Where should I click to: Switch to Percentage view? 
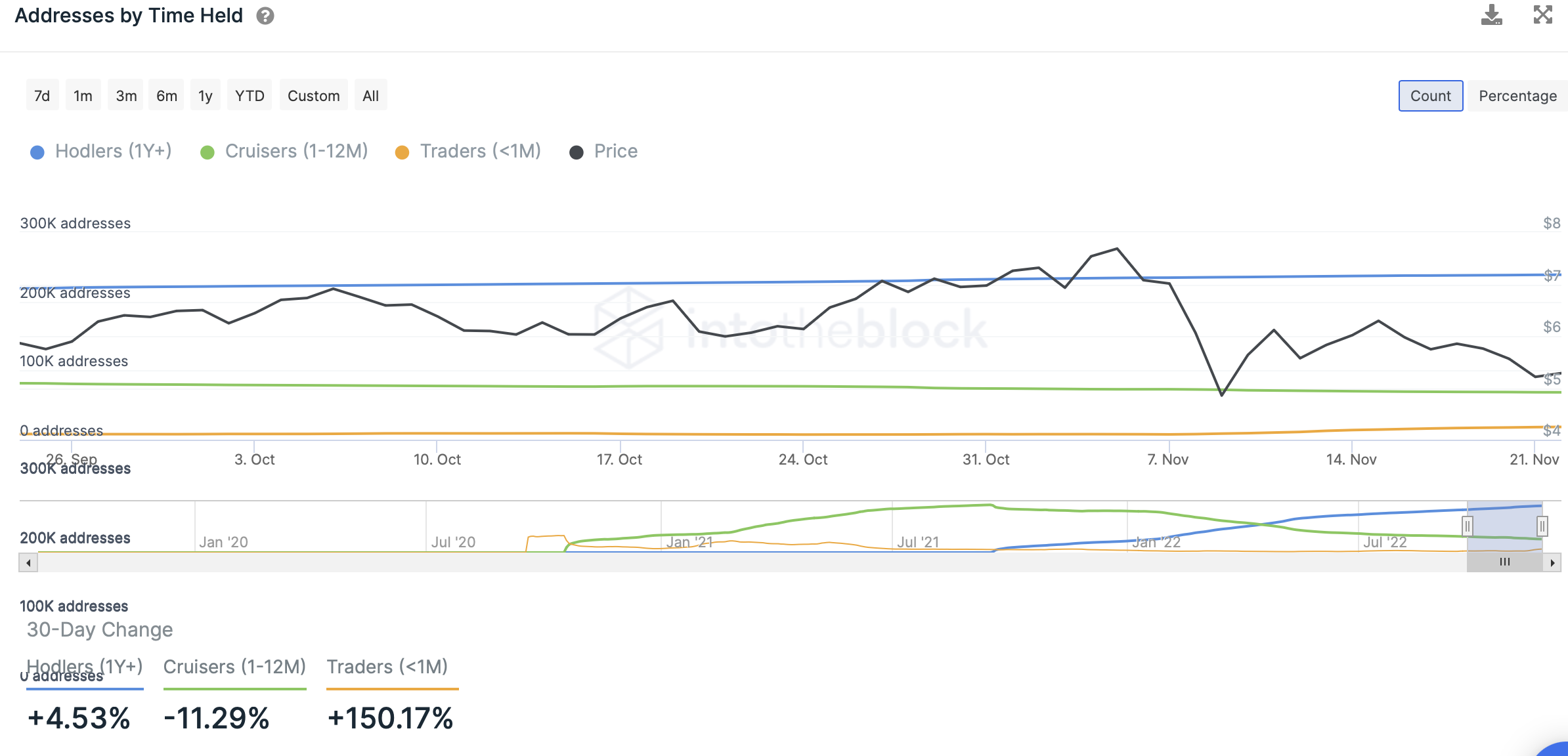coord(1517,96)
